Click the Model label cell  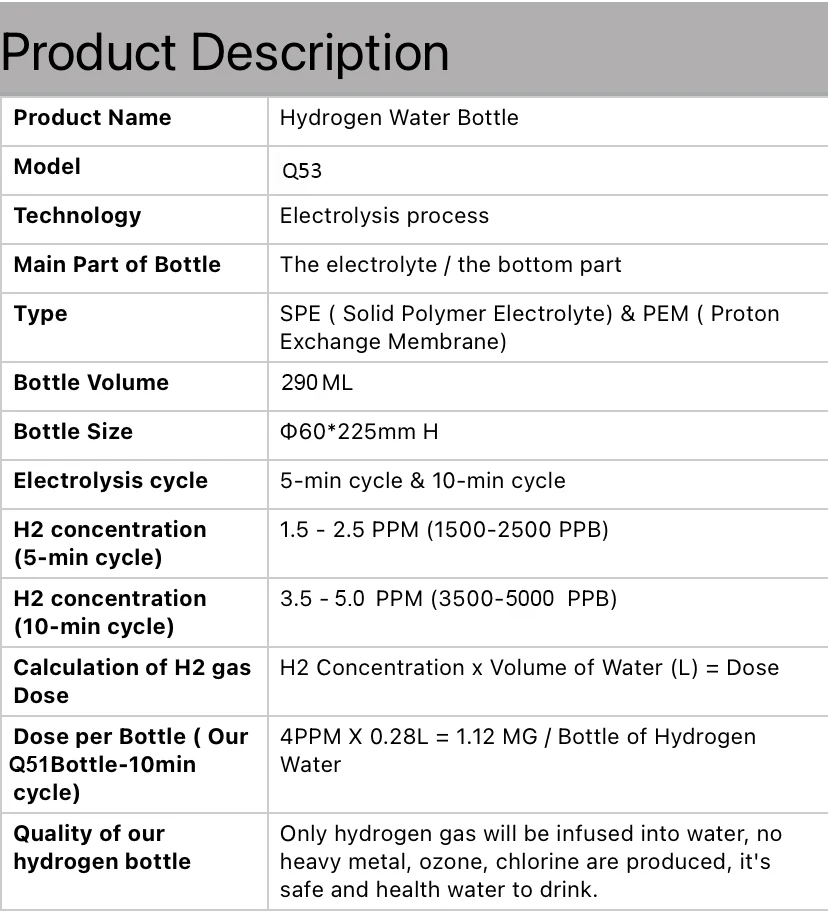(x=47, y=167)
